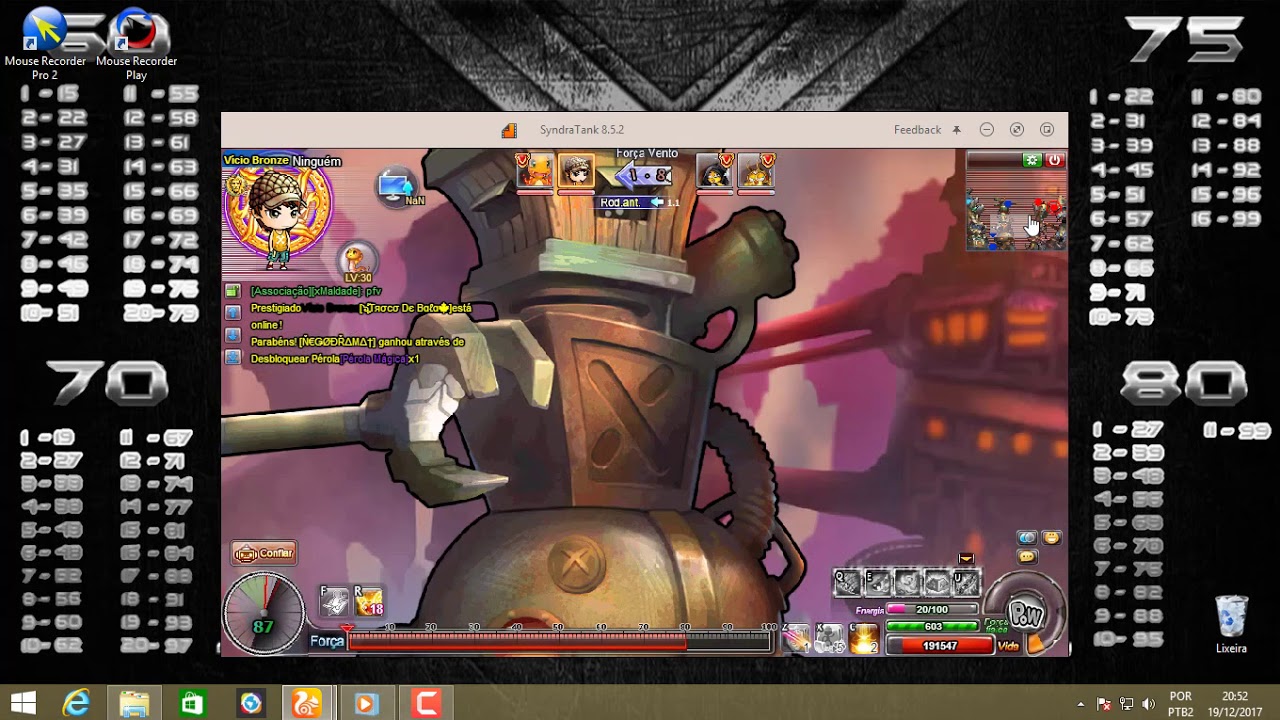Click the minimap thumbnail

click(x=1016, y=209)
